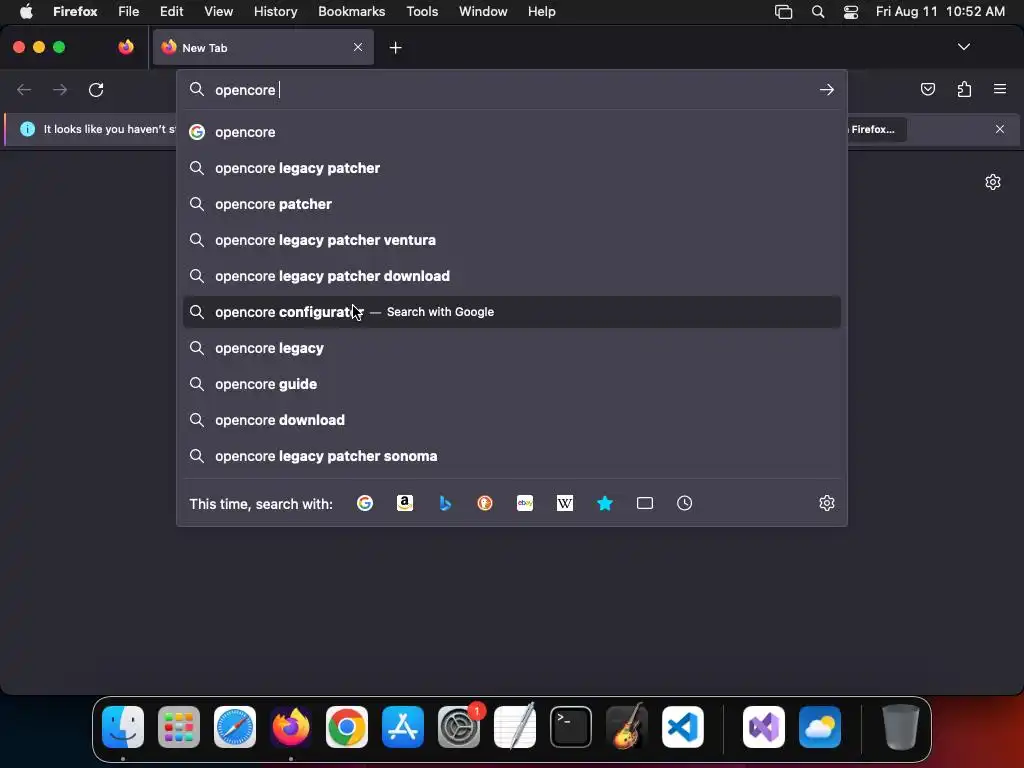1024x768 pixels.
Task: Pick 'opencore legacy patcher ventura' suggestion
Action: pyautogui.click(x=512, y=240)
